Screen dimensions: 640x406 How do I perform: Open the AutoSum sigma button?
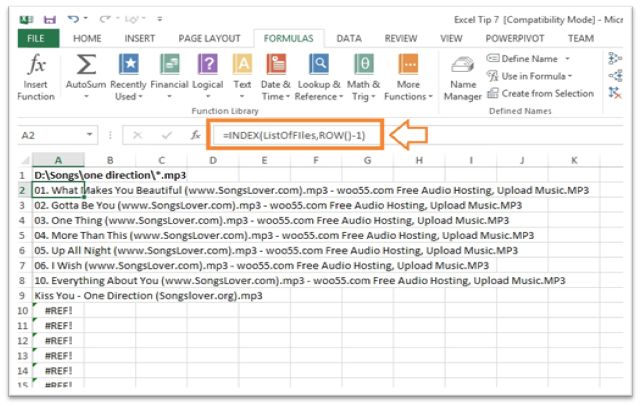86,65
